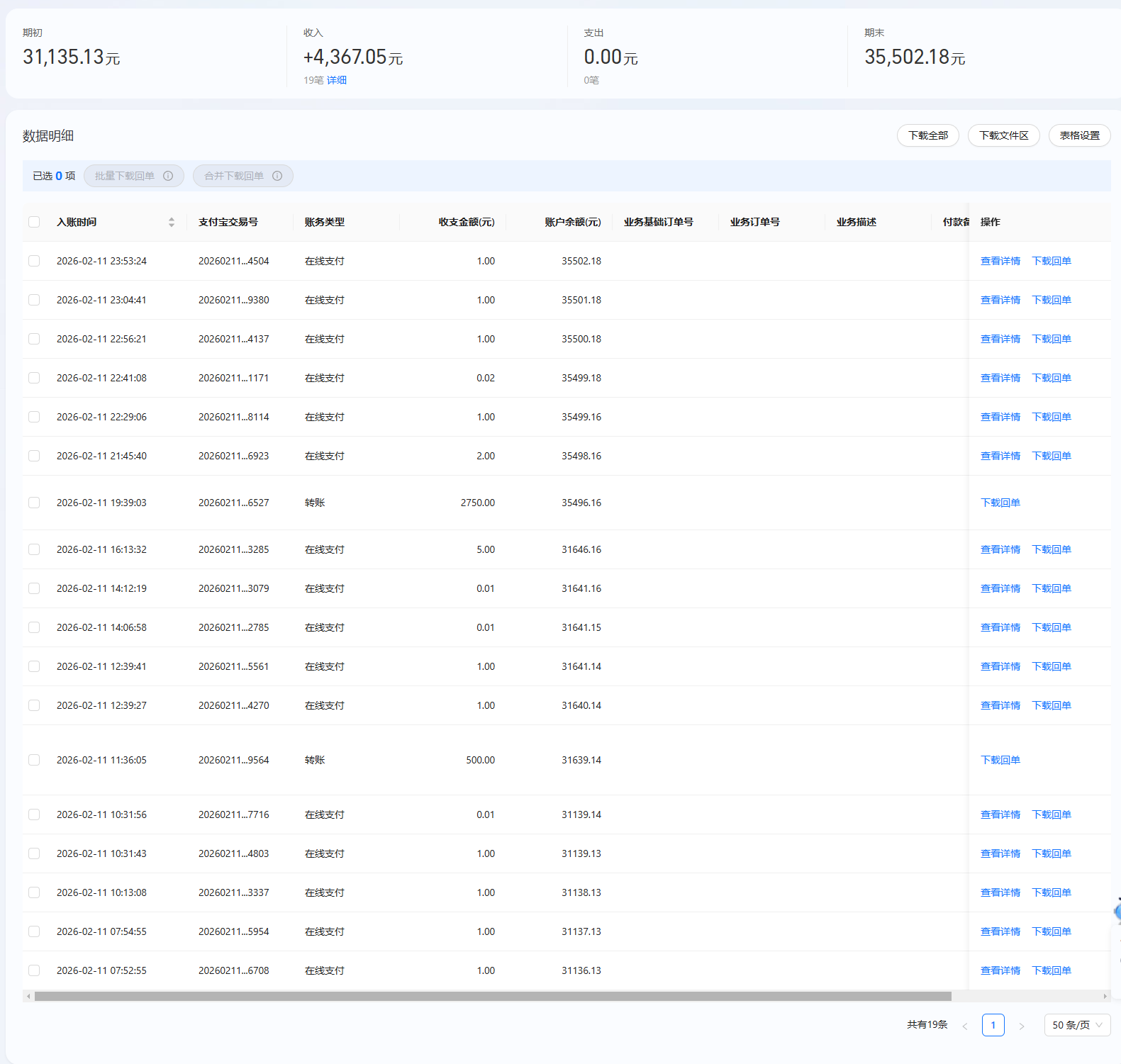
Task: Open 表格设置 table settings
Action: point(1079,135)
